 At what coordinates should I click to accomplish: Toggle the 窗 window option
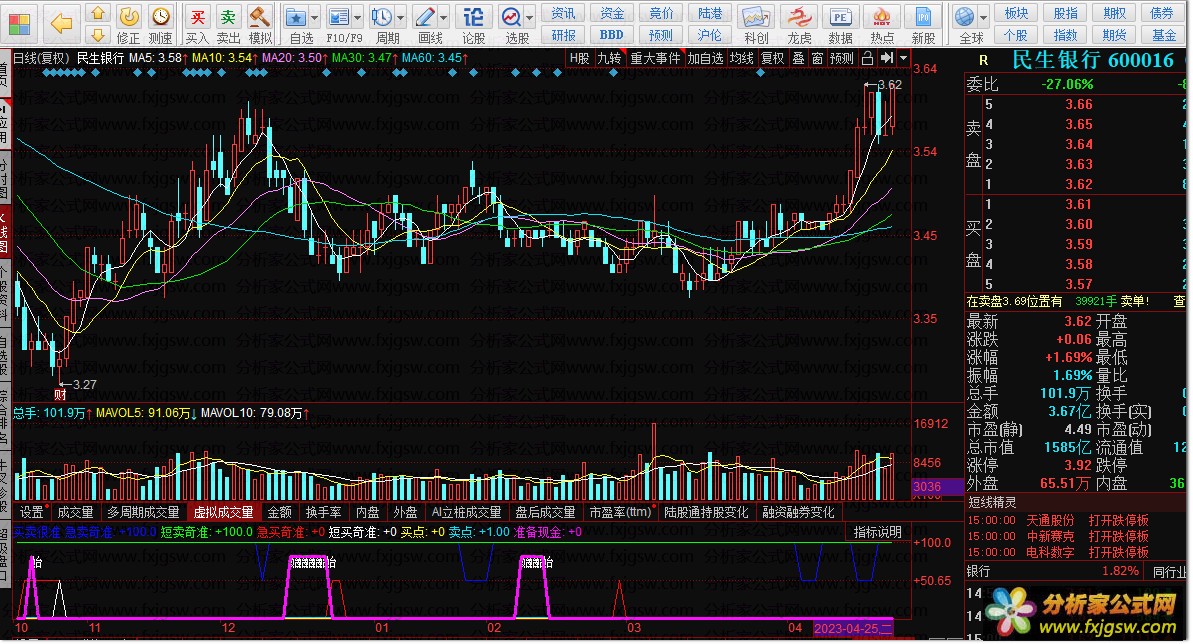point(817,58)
